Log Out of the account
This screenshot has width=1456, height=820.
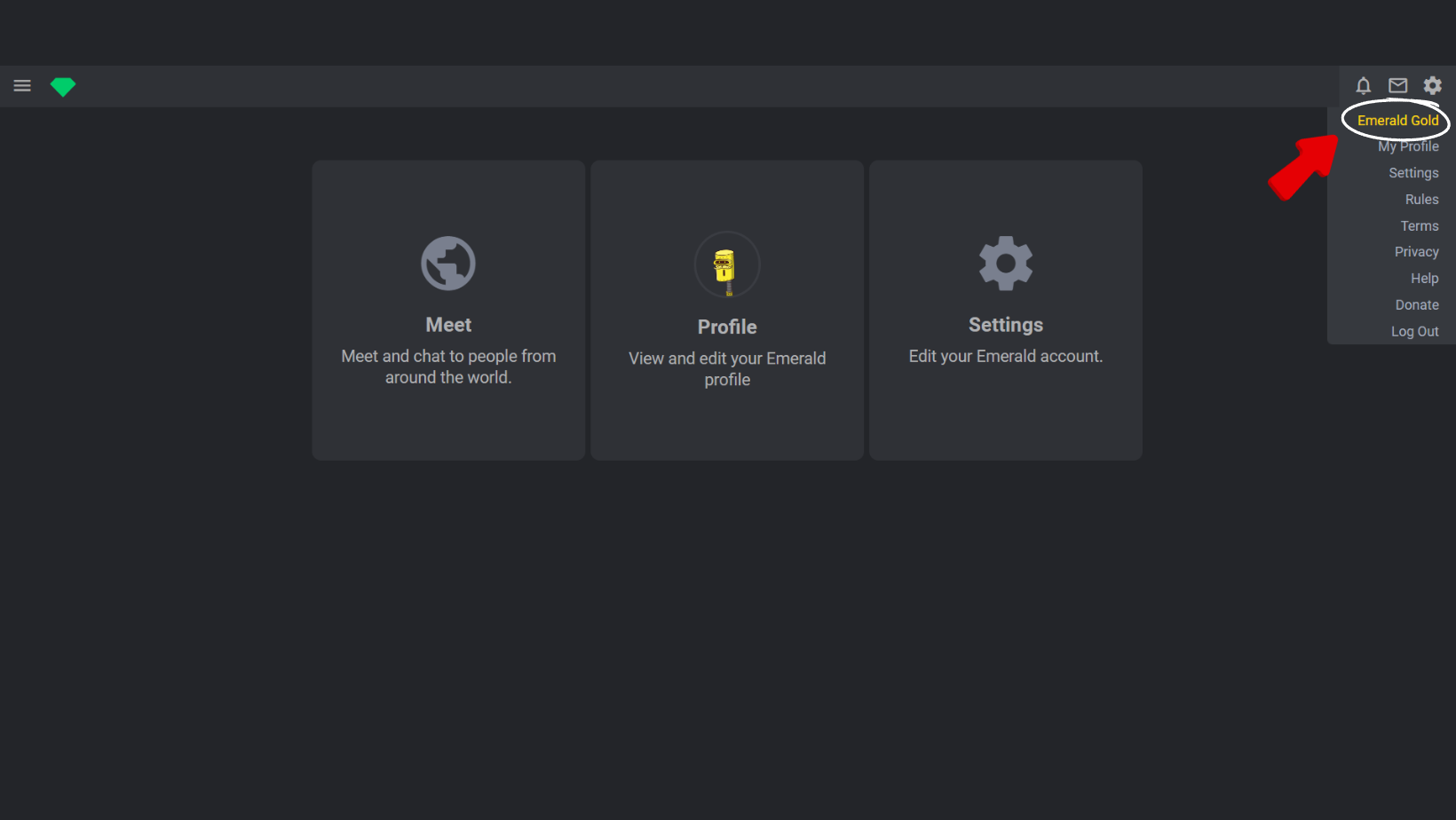tap(1414, 332)
